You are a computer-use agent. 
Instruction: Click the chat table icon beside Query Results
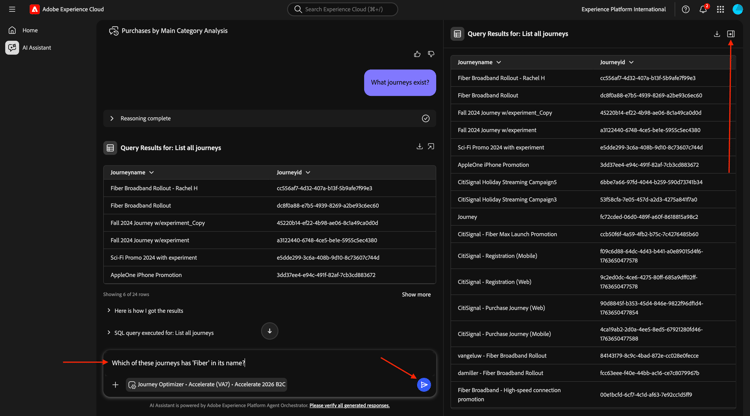[110, 148]
